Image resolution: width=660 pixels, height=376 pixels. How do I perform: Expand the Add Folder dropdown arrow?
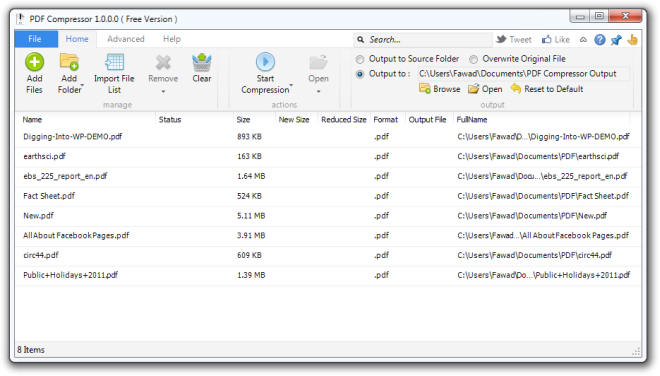[x=82, y=86]
